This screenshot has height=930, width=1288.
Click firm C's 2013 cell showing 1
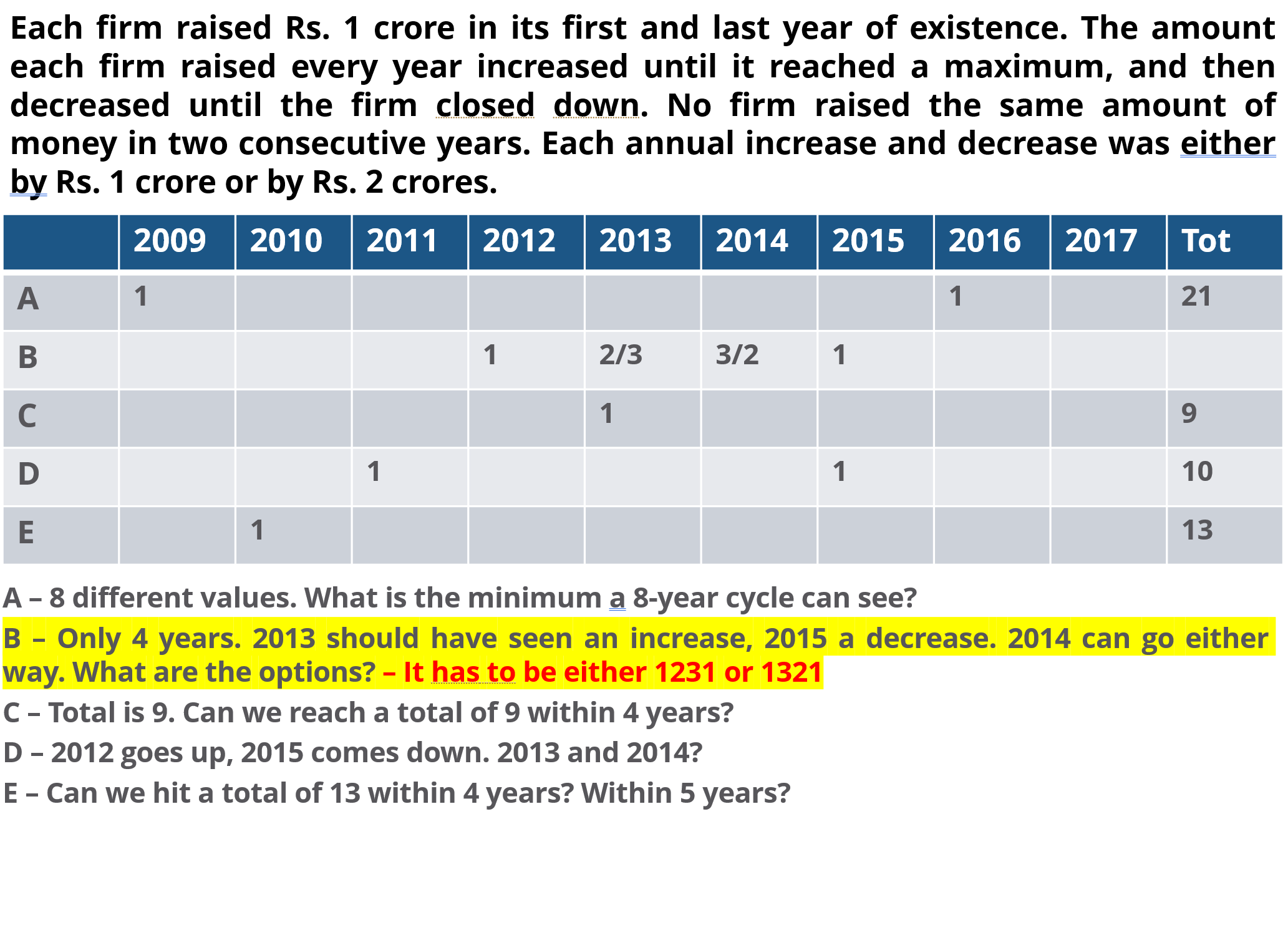(x=643, y=419)
